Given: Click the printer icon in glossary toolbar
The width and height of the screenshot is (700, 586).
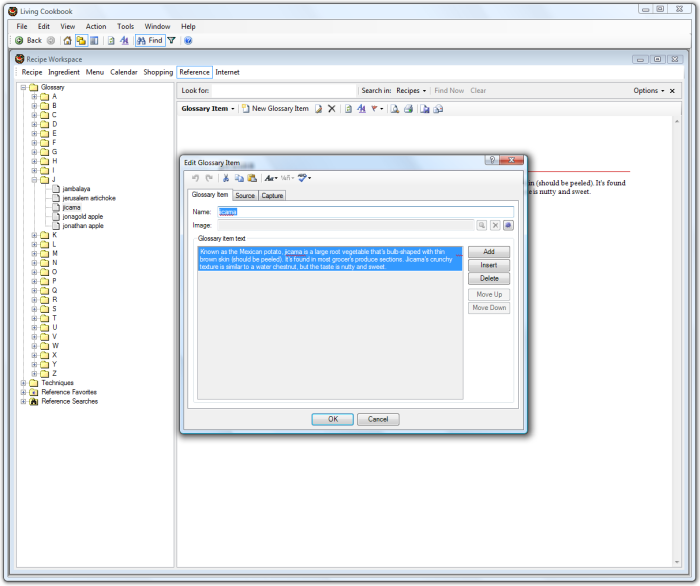Looking at the screenshot, I should 408,109.
